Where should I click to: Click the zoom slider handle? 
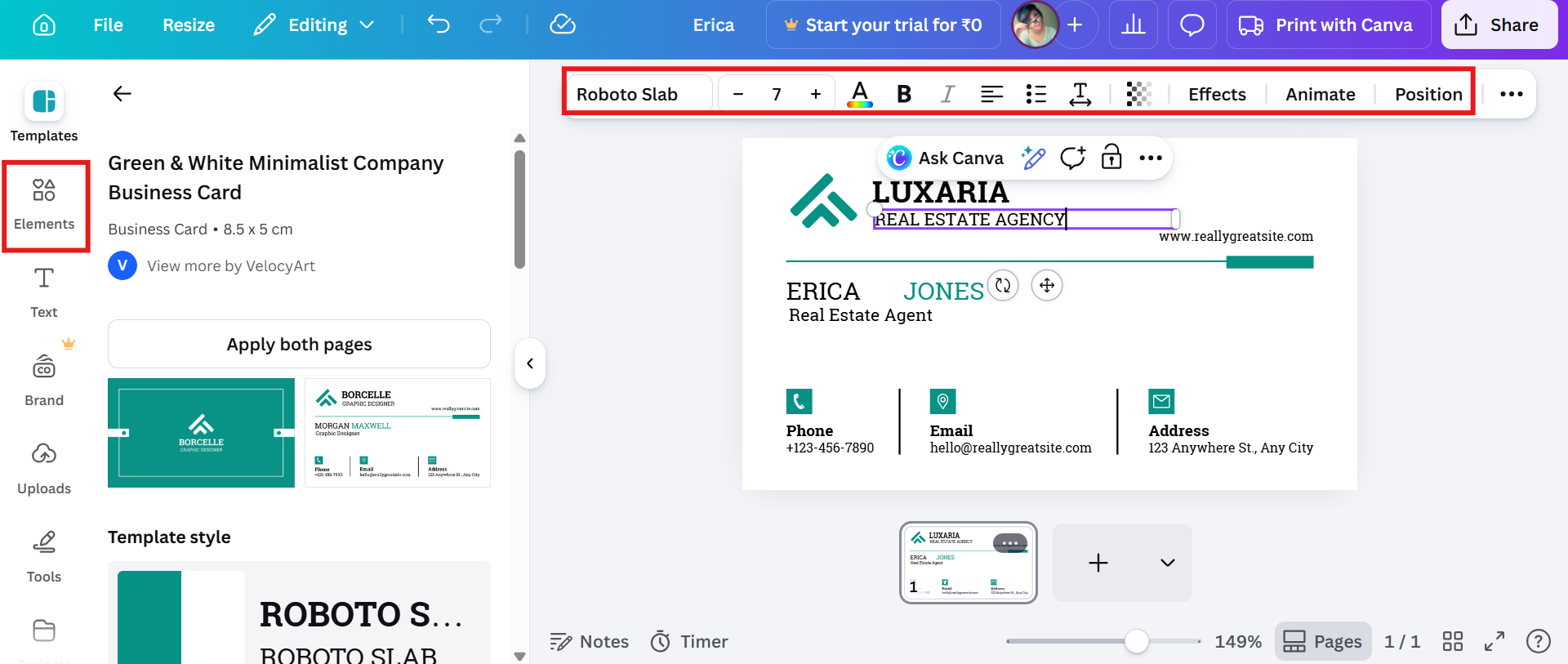1136,641
